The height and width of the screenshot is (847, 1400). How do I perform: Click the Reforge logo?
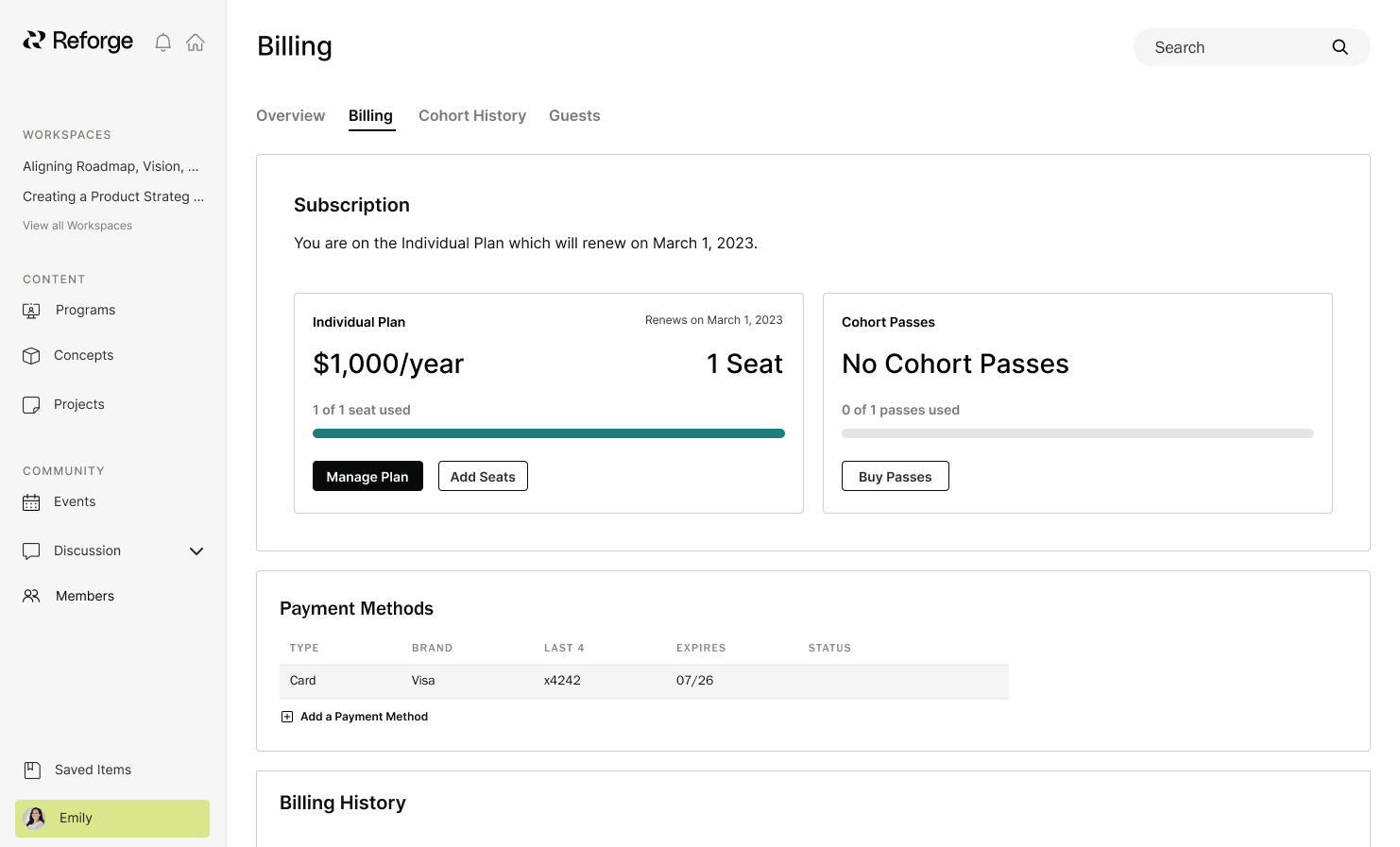coord(78,41)
